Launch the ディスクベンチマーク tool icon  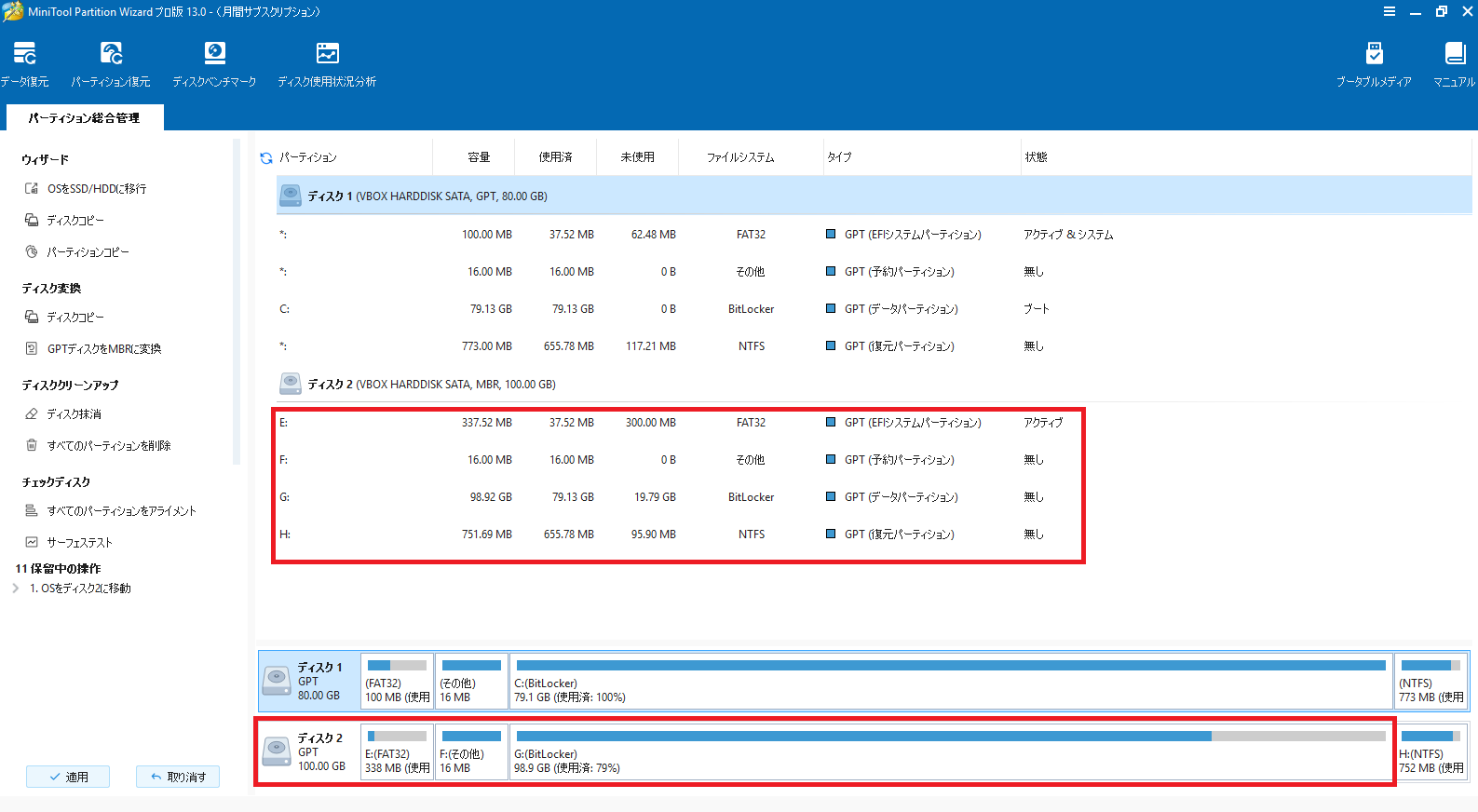(x=214, y=53)
